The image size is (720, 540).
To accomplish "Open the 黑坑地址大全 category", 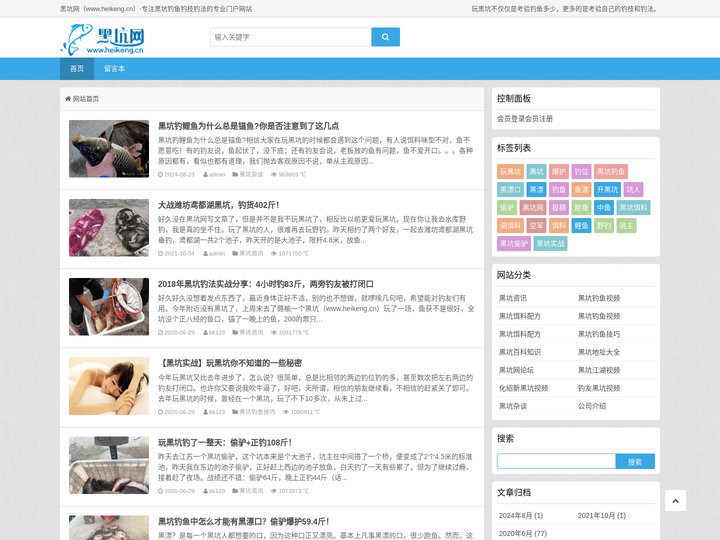I will point(599,352).
